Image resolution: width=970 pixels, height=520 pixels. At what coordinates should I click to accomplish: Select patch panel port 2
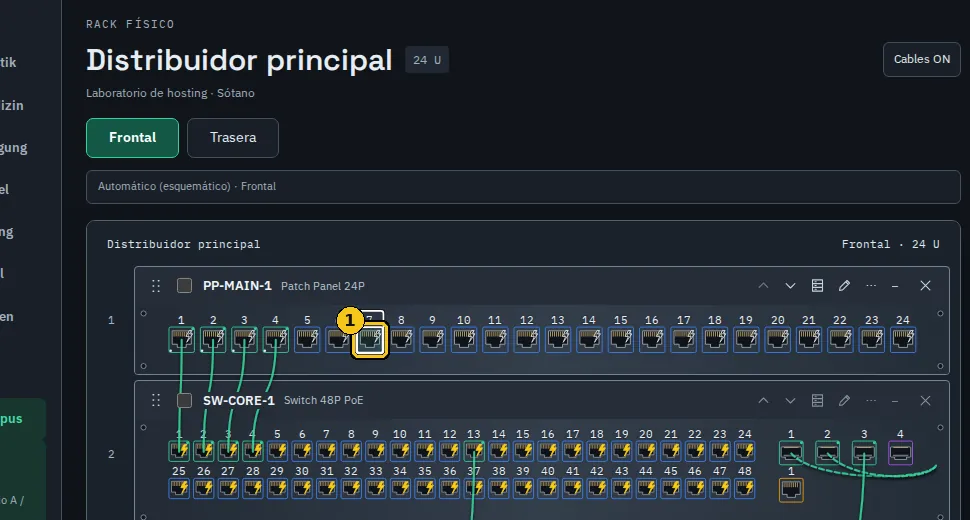(x=213, y=340)
